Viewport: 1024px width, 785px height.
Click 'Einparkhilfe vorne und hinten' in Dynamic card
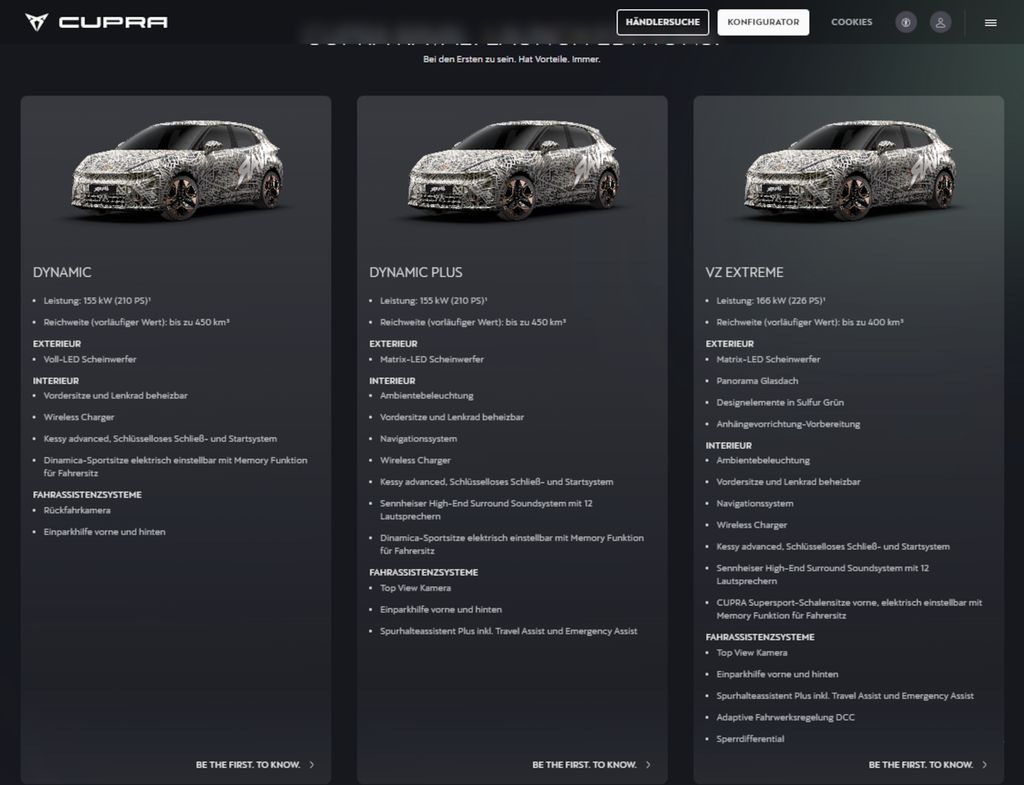coord(104,532)
